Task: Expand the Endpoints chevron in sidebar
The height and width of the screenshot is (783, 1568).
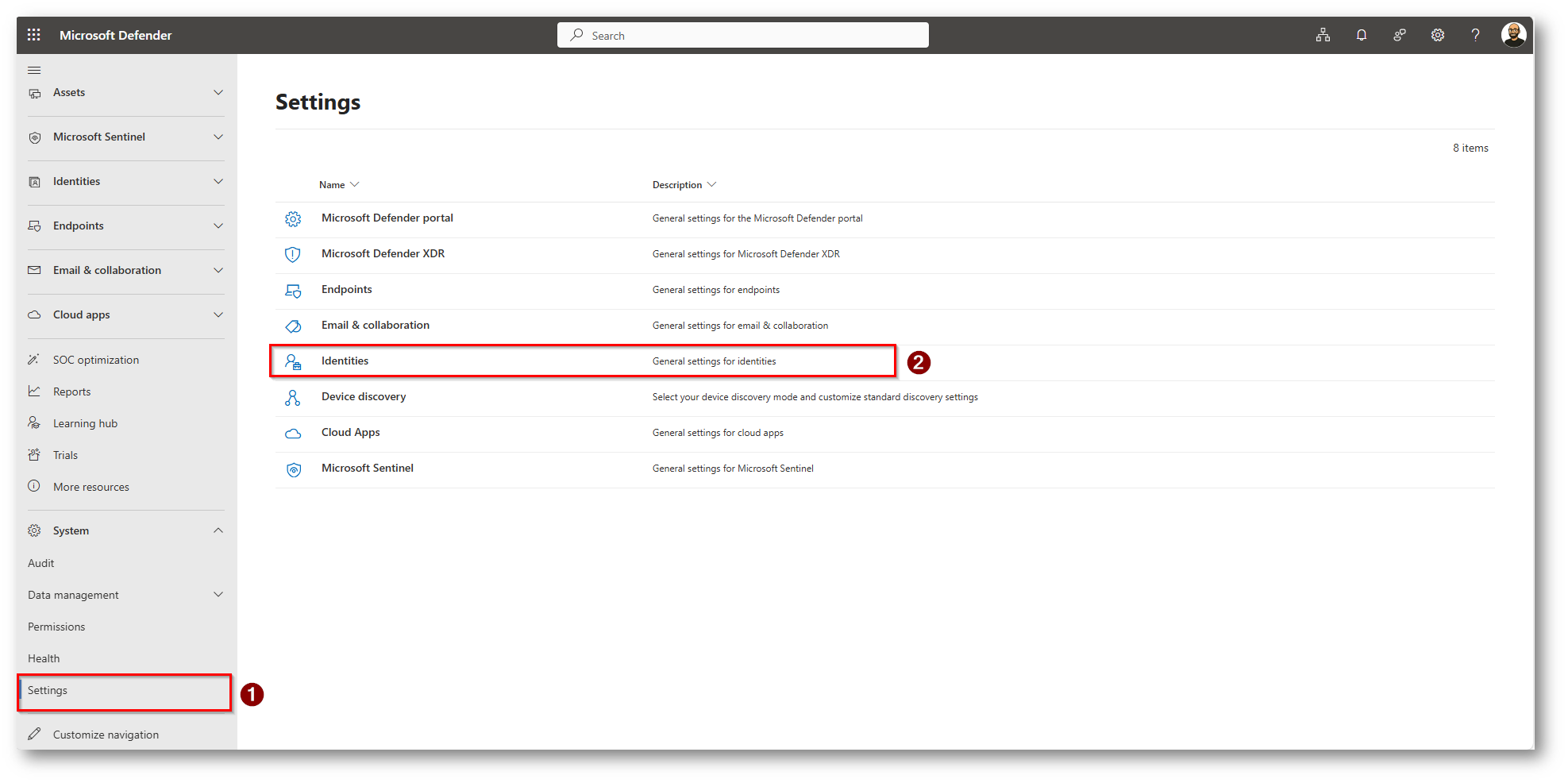Action: 218,226
